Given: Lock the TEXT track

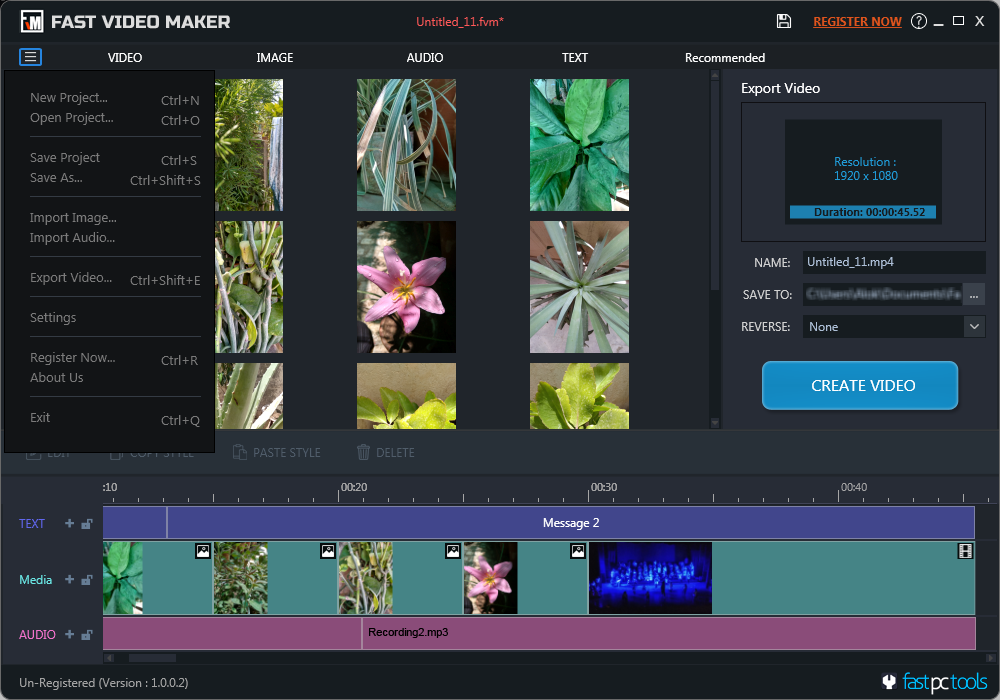Looking at the screenshot, I should click(86, 523).
